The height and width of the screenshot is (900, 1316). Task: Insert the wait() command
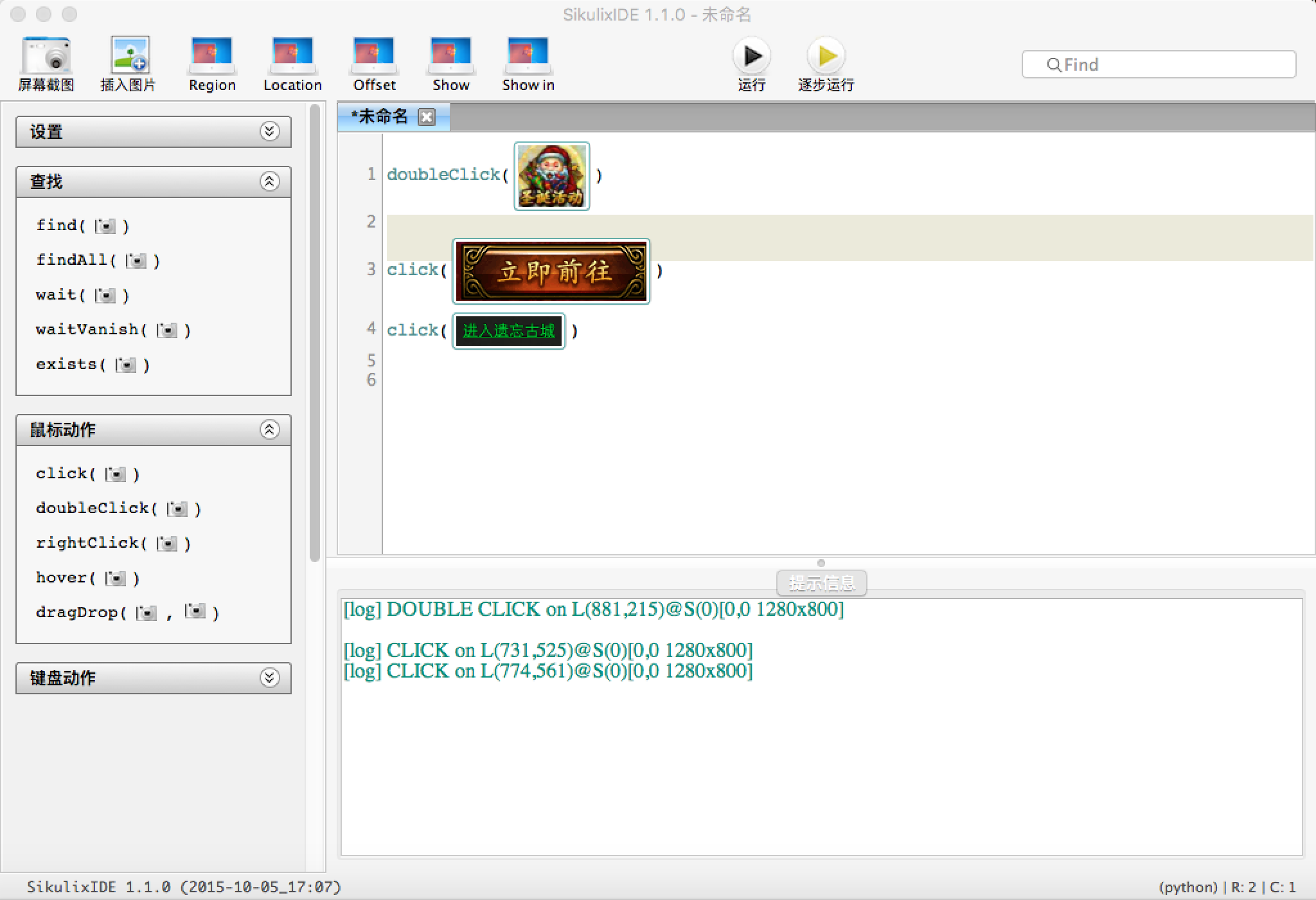83,295
